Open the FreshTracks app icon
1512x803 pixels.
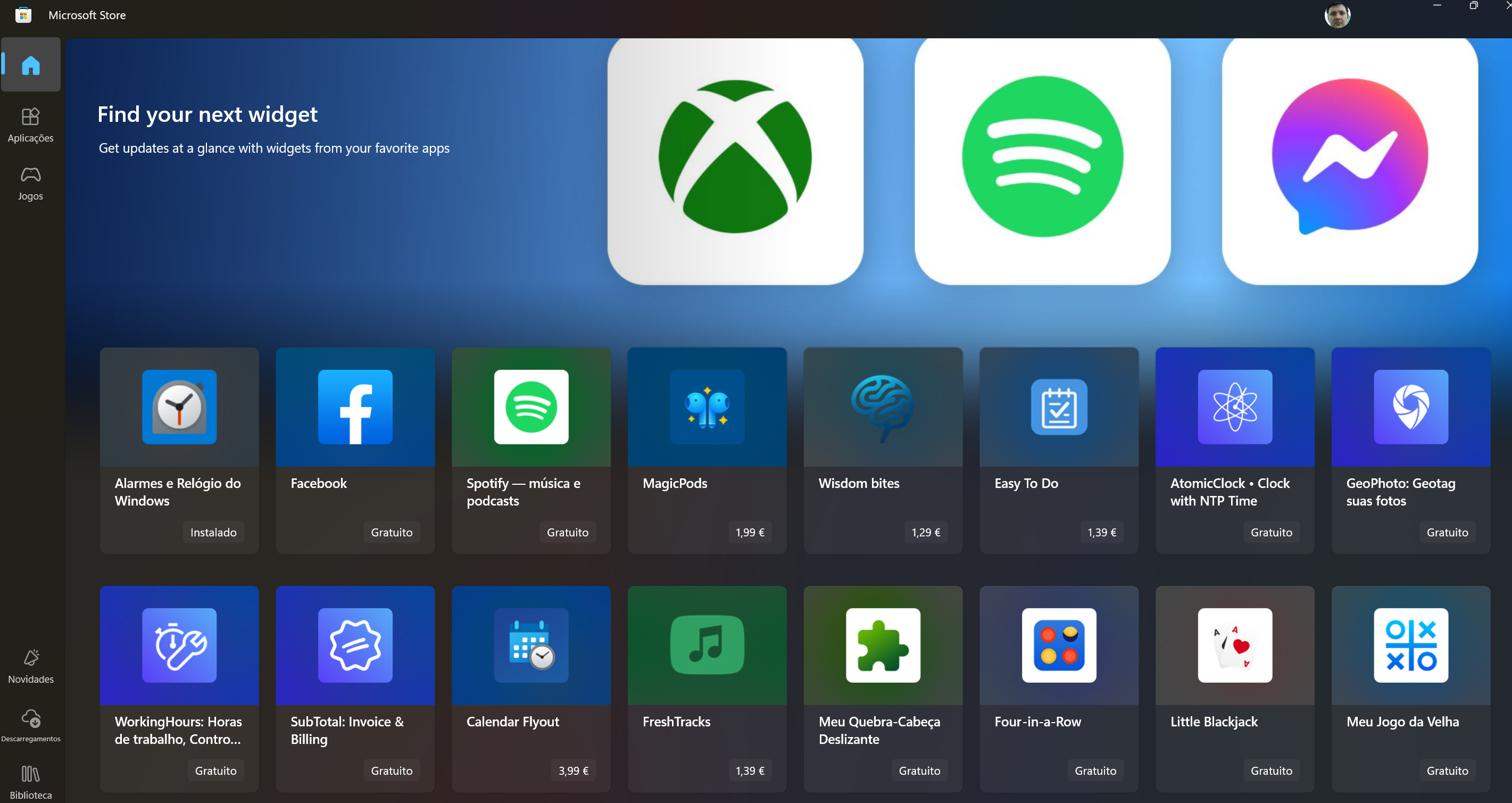pos(707,645)
